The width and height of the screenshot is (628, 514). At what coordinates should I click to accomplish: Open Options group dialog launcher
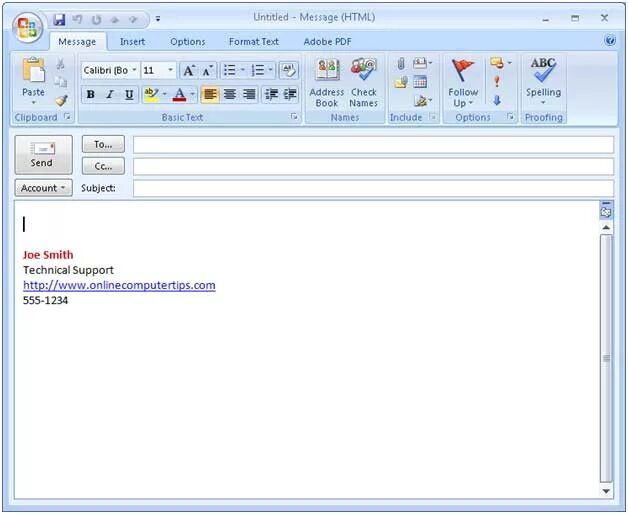[510, 117]
